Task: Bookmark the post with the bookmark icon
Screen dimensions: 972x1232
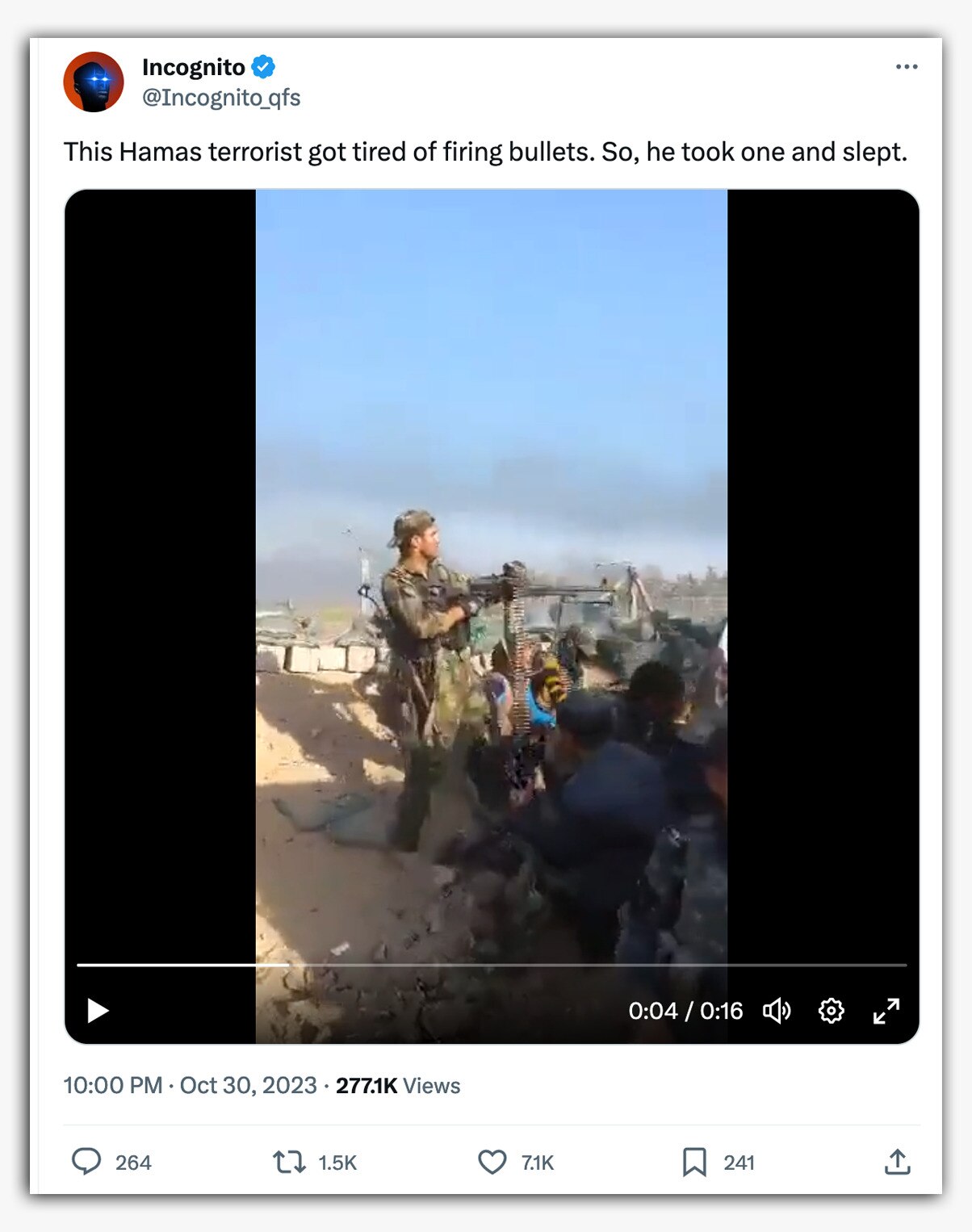Action: pos(694,1162)
